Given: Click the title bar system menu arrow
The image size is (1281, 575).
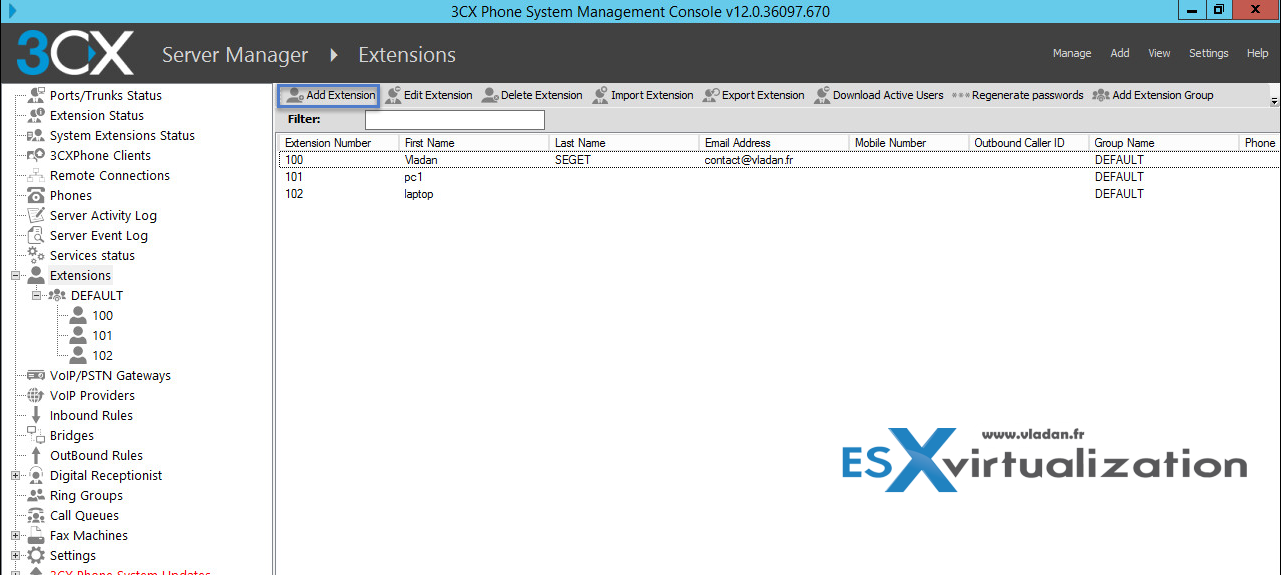Looking at the screenshot, I should click(x=12, y=11).
